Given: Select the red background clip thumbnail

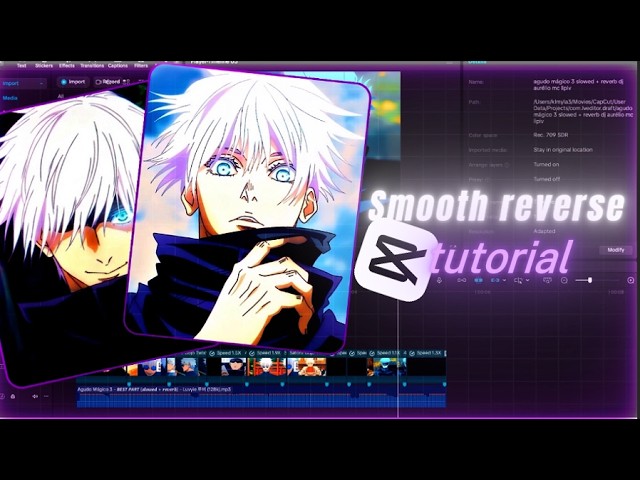Looking at the screenshot, I should coord(268,367).
